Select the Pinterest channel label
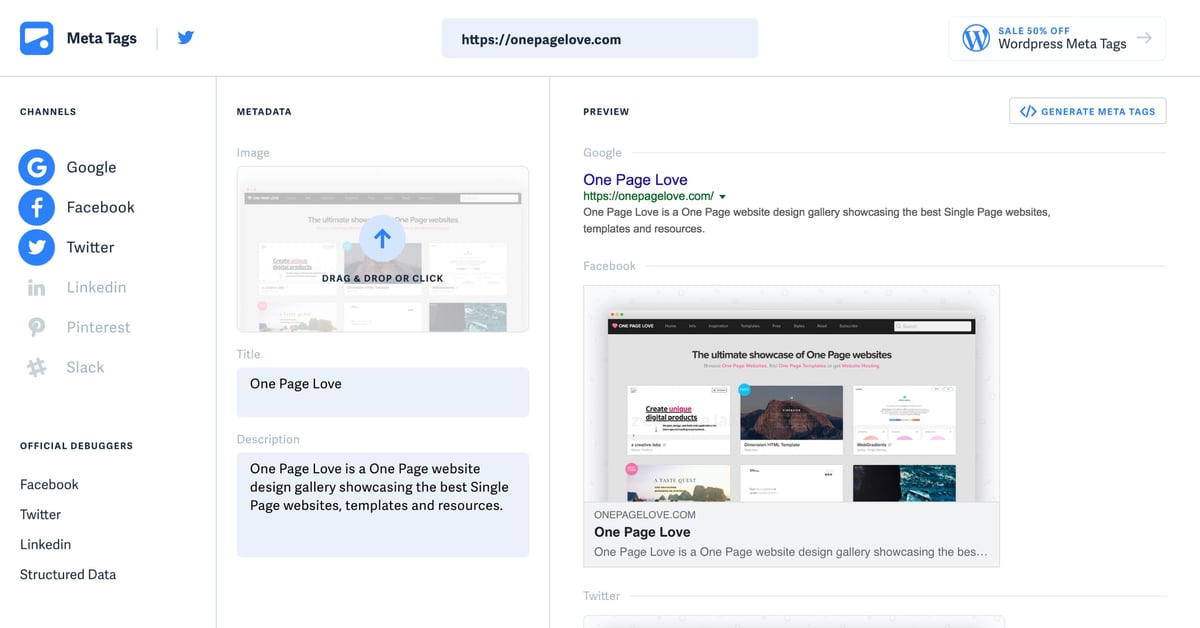Screen dimensions: 1200x628 pyautogui.click(x=98, y=327)
